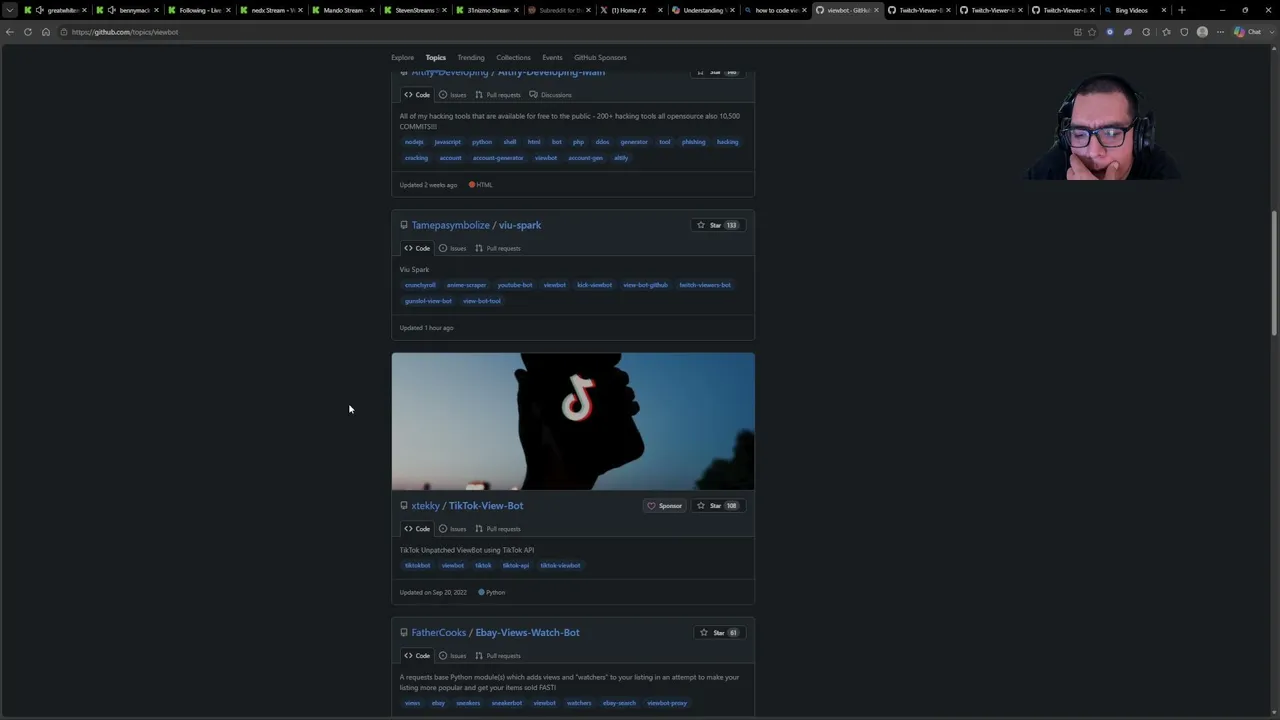Open the Tamepasymbolize / viu-spark repository link

(476, 225)
